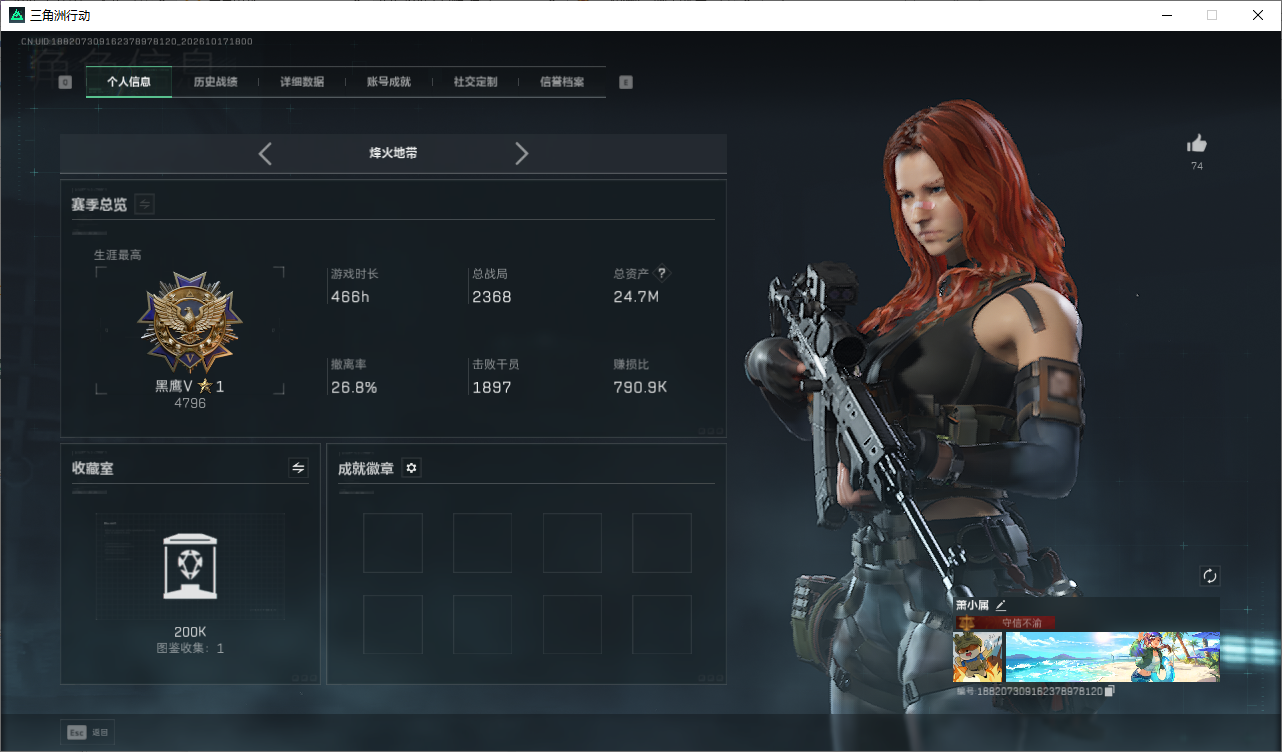This screenshot has height=752, width=1282.
Task: Click the thumbs-up like icon
Action: [x=1197, y=144]
